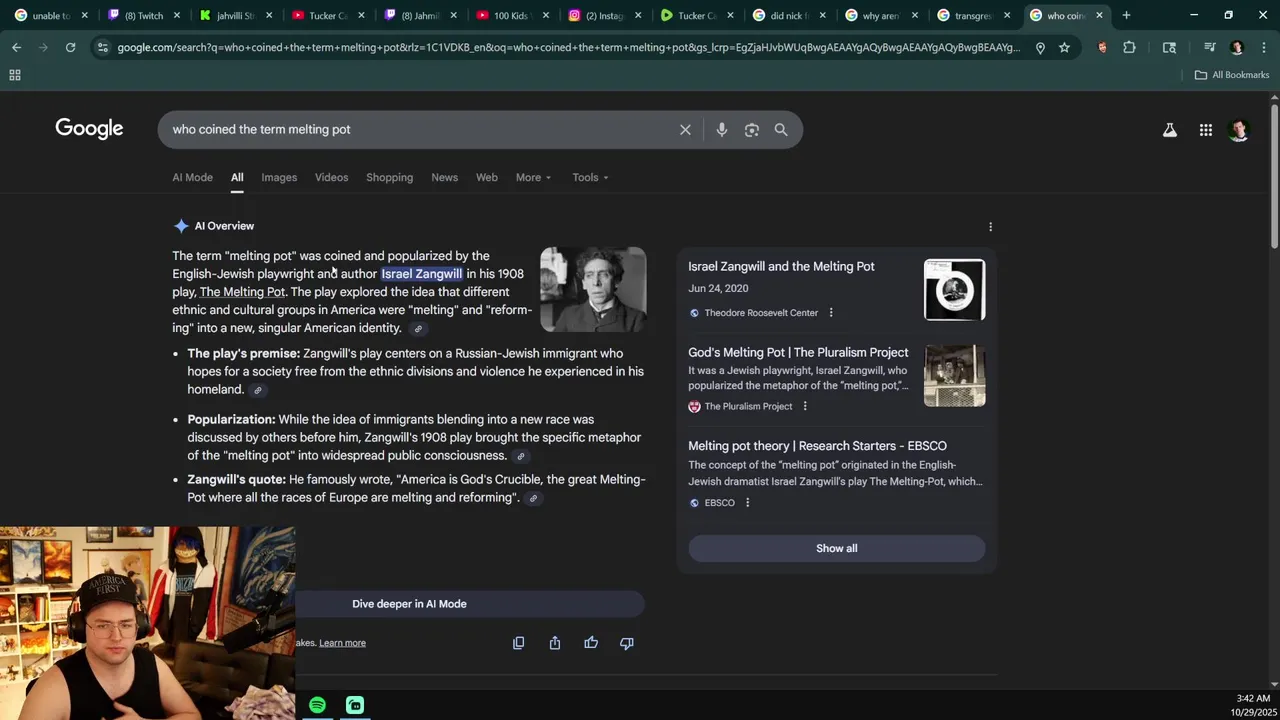The height and width of the screenshot is (720, 1280).
Task: Open the Google account avatar
Action: (1239, 130)
